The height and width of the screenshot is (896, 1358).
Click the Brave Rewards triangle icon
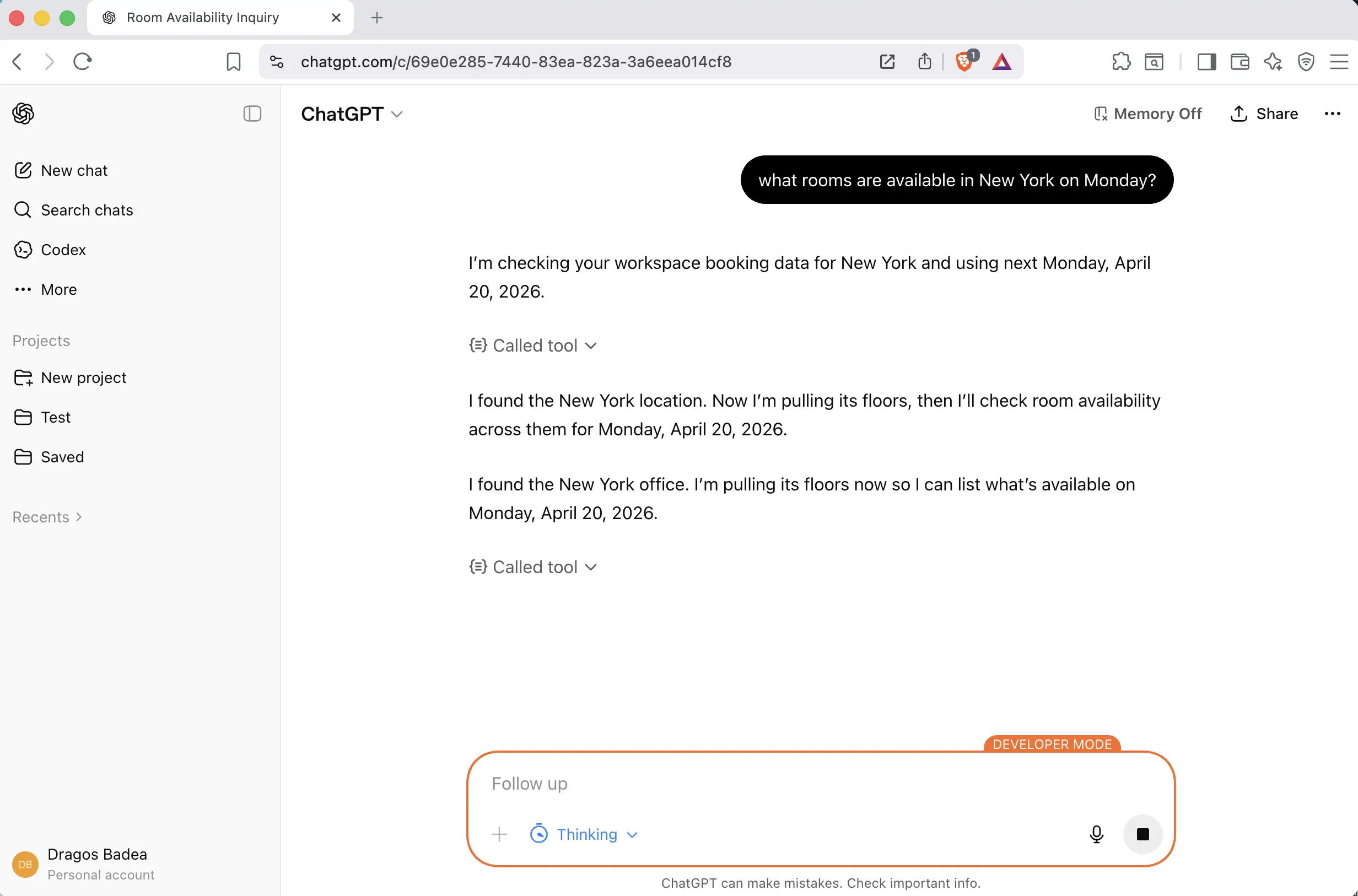point(1001,62)
